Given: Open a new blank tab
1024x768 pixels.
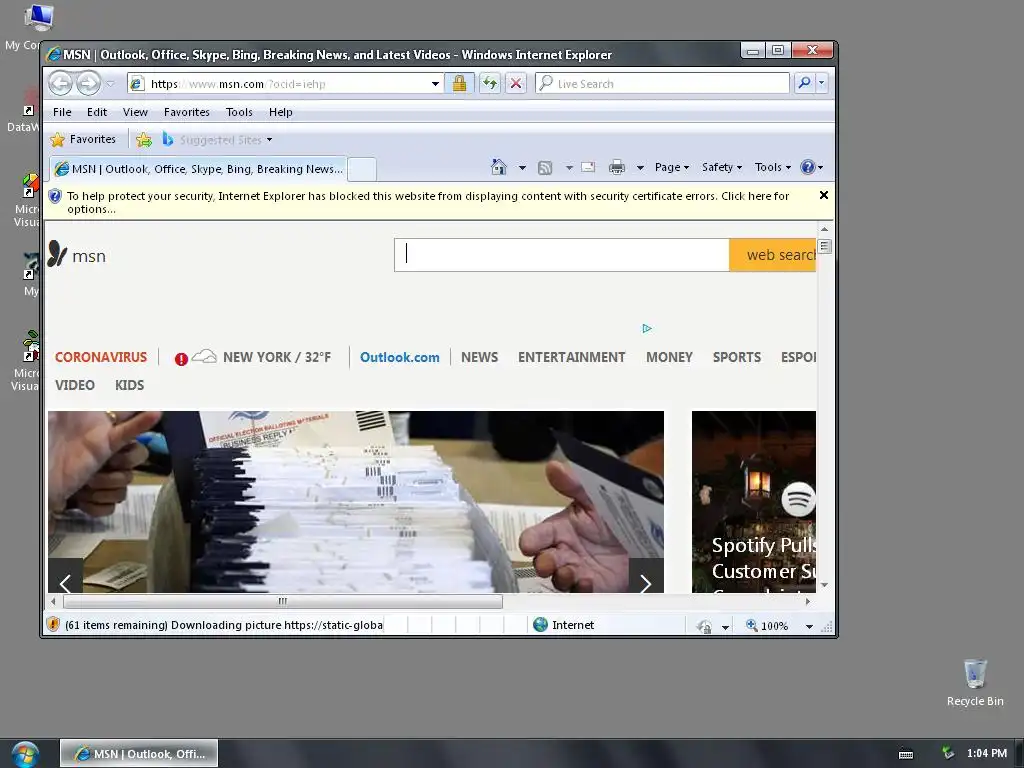Looking at the screenshot, I should tap(362, 169).
